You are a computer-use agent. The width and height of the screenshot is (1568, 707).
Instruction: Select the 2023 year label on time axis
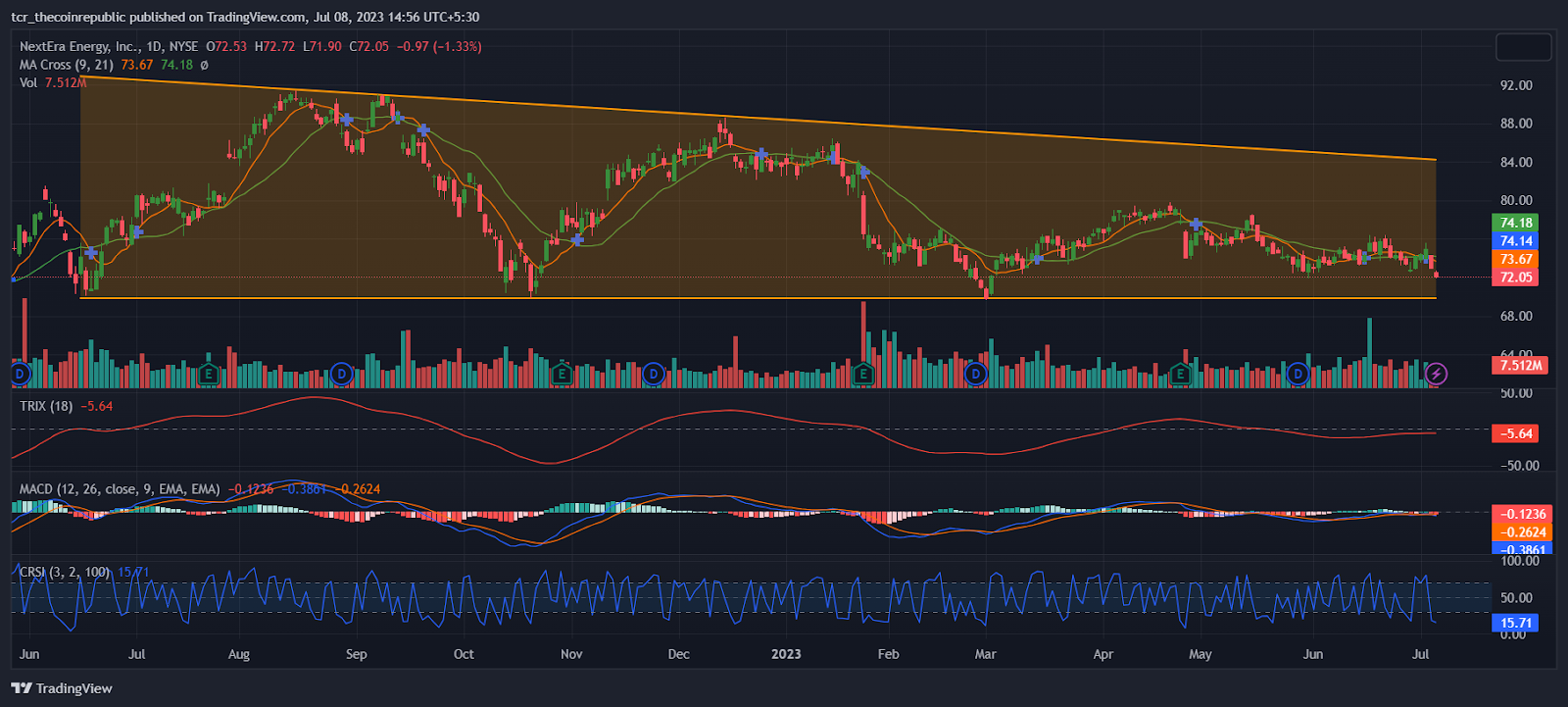pyautogui.click(x=786, y=654)
